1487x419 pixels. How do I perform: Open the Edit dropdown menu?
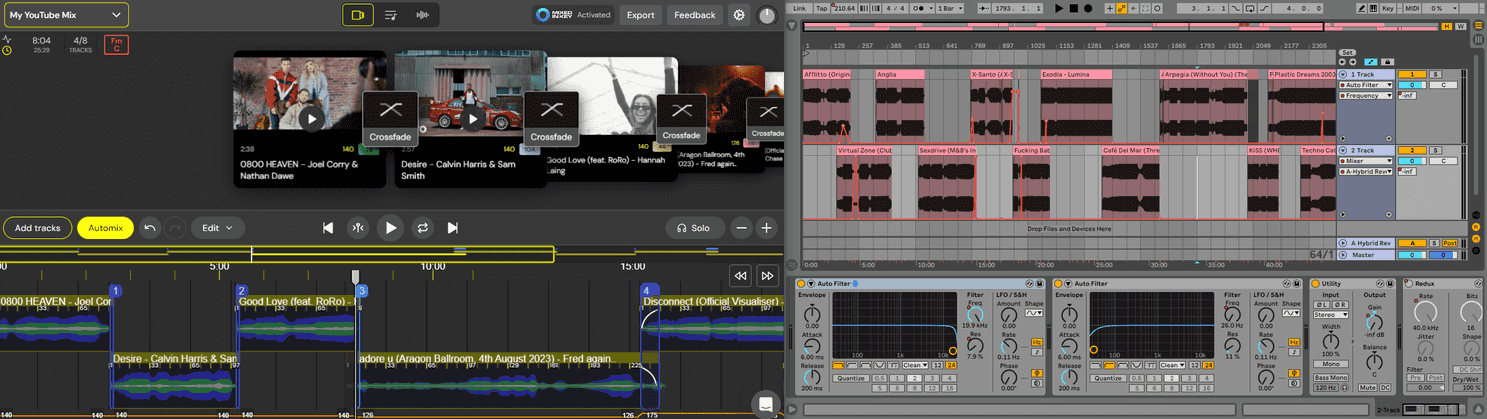pyautogui.click(x=217, y=228)
